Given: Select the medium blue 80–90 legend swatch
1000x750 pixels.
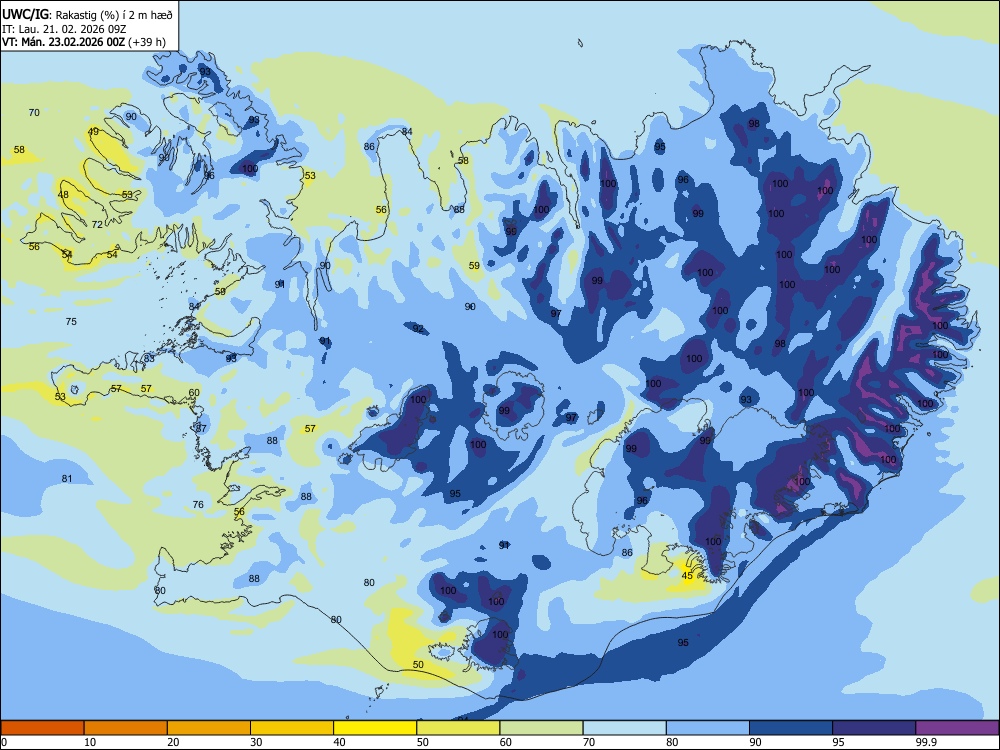Looking at the screenshot, I should point(708,728).
